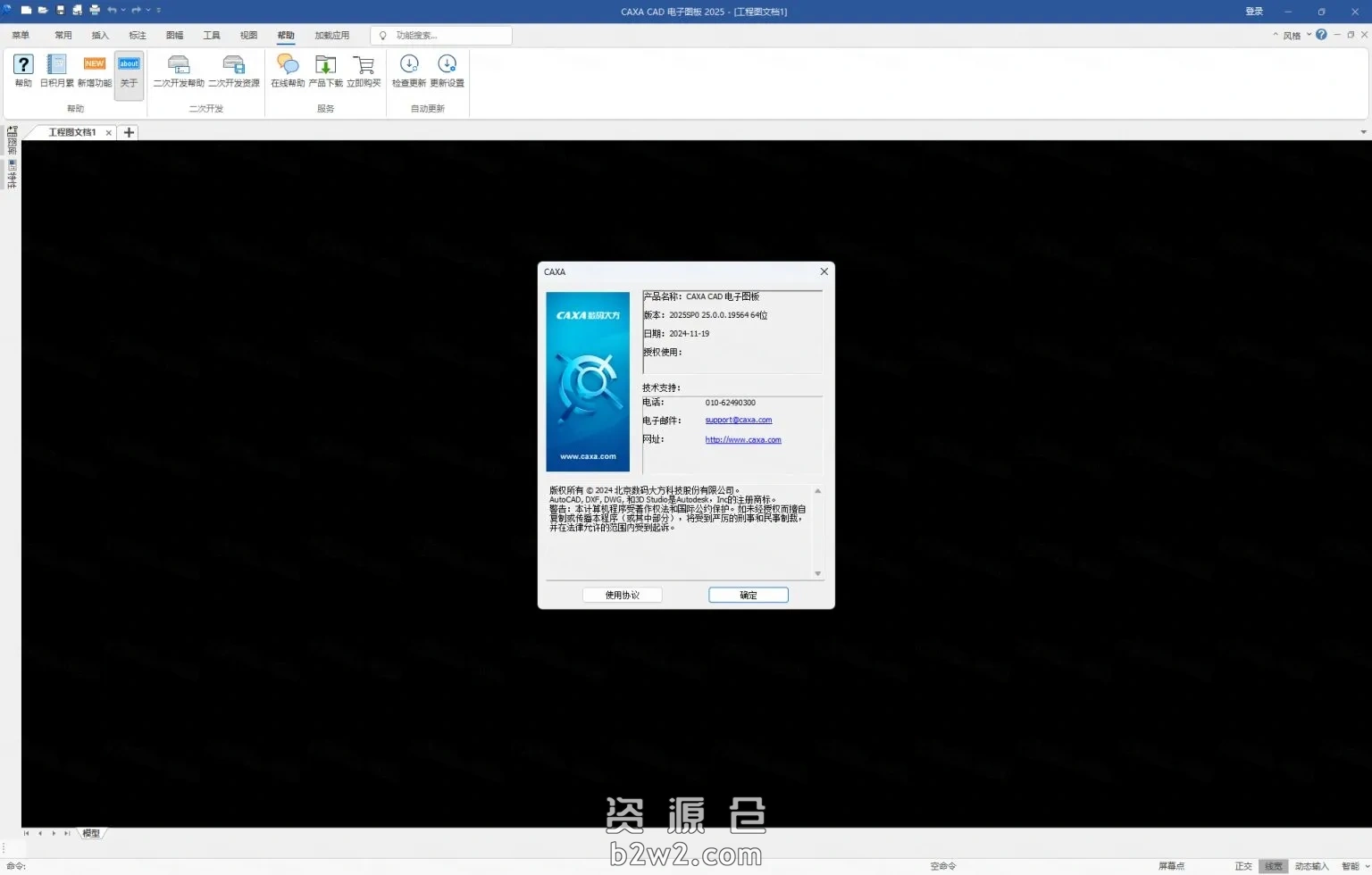Image resolution: width=1372 pixels, height=875 pixels.
Task: Open the 智能 snap mode dropdown
Action: (1367, 866)
